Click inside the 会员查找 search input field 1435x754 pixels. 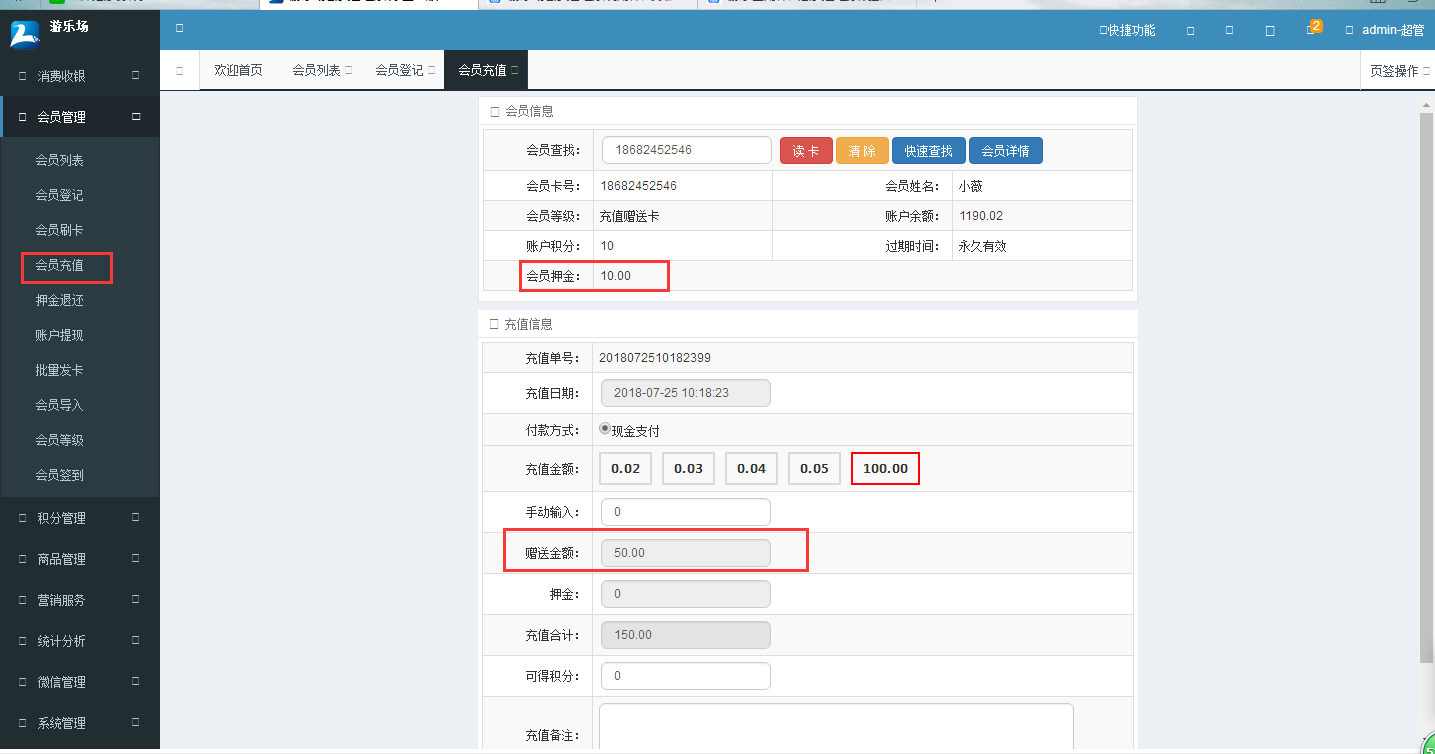click(686, 149)
